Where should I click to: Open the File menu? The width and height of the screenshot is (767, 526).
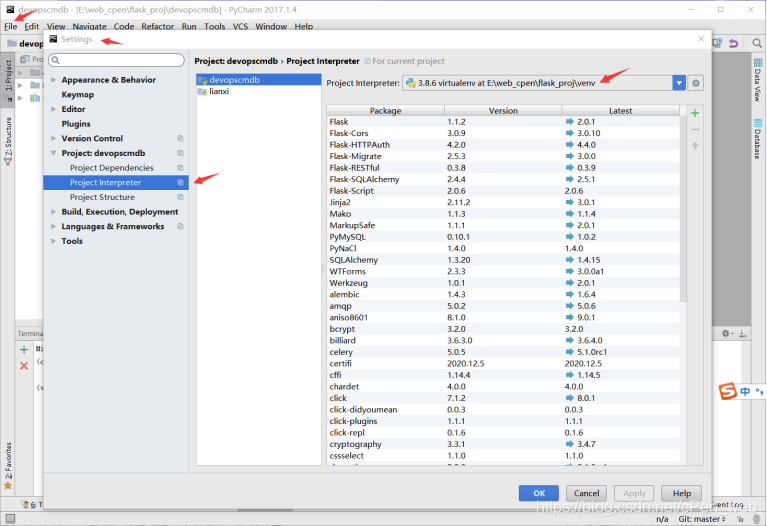[x=10, y=26]
